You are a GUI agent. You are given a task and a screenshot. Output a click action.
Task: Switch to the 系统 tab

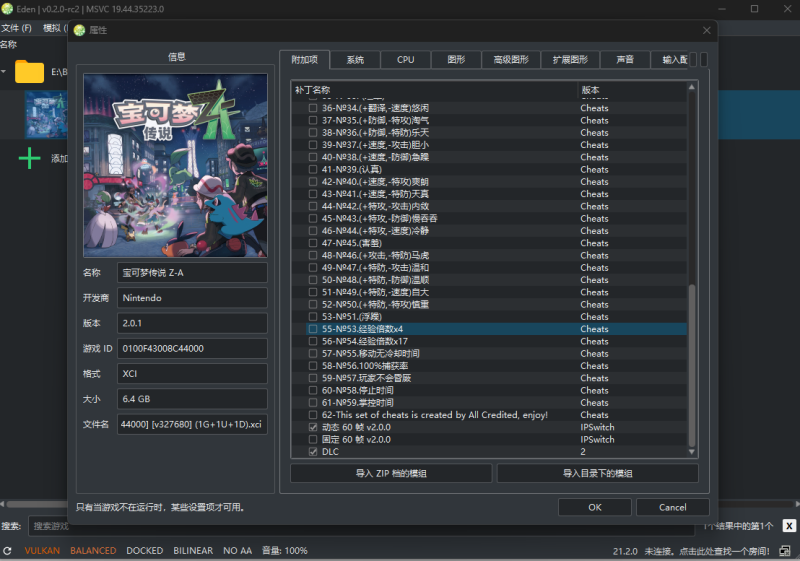tap(355, 60)
